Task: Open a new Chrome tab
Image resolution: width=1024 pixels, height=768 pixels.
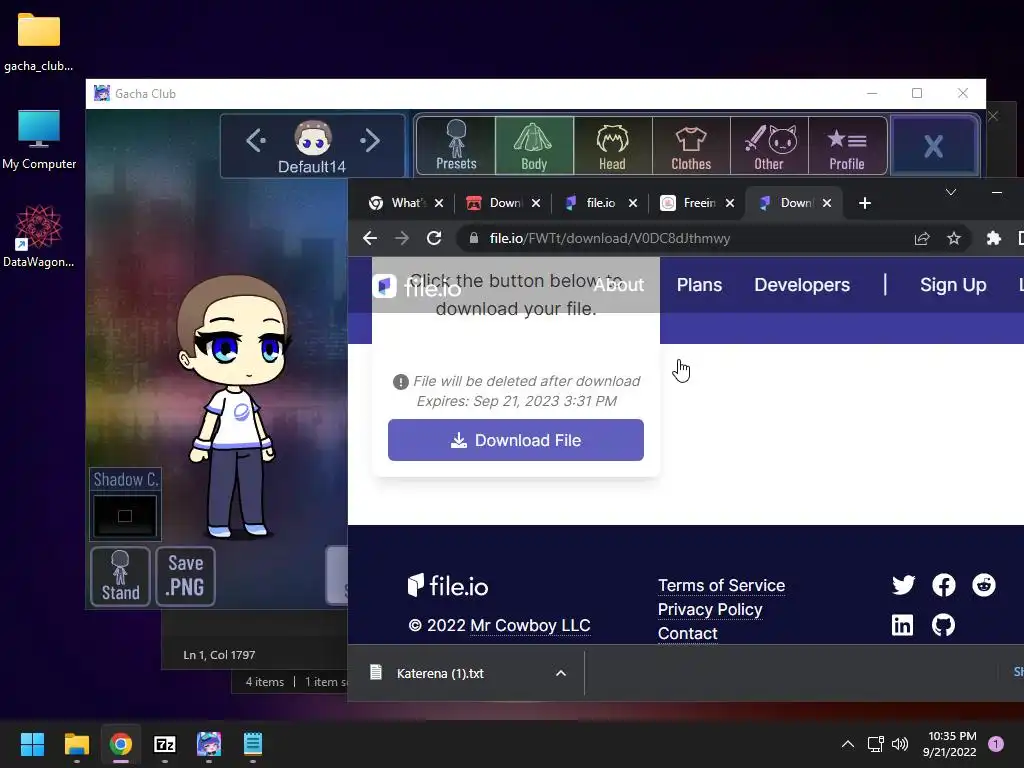Action: 865,203
